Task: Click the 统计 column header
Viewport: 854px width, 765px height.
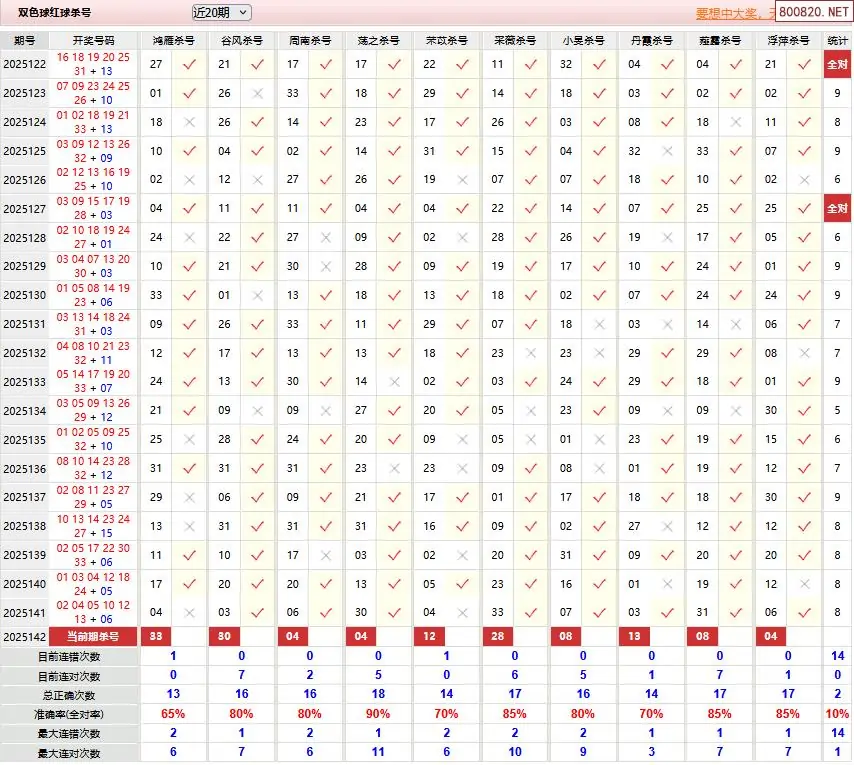Action: [837, 41]
